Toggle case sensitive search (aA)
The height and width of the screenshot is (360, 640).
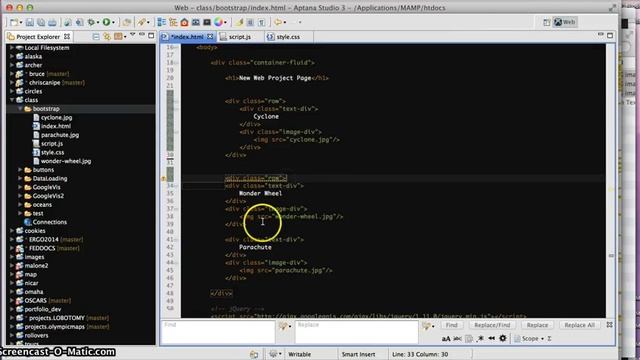(446, 339)
